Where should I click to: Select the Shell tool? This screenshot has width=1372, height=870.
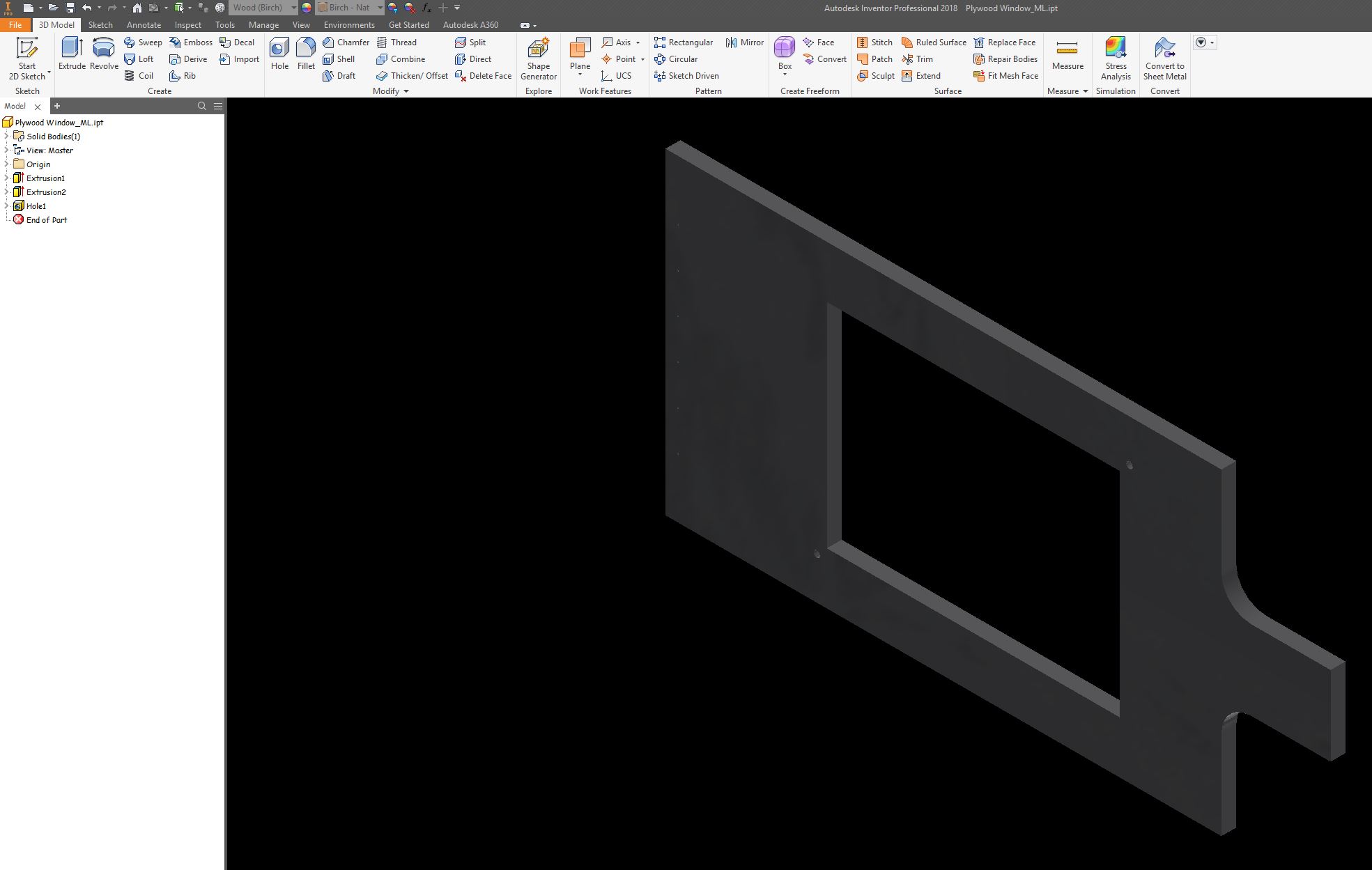point(341,59)
